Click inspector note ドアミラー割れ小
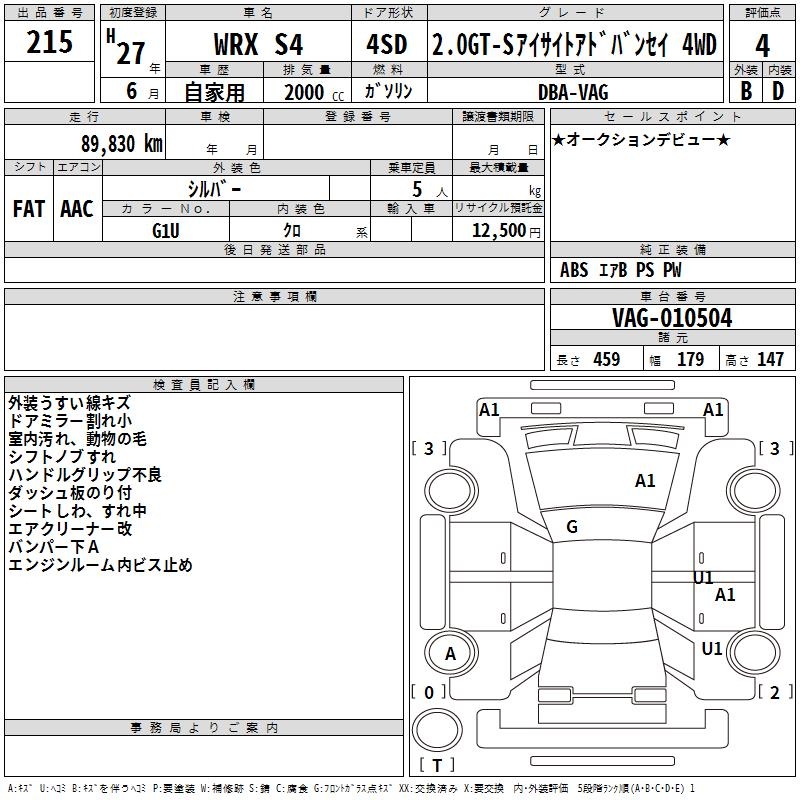The image size is (800, 800). click(70, 421)
